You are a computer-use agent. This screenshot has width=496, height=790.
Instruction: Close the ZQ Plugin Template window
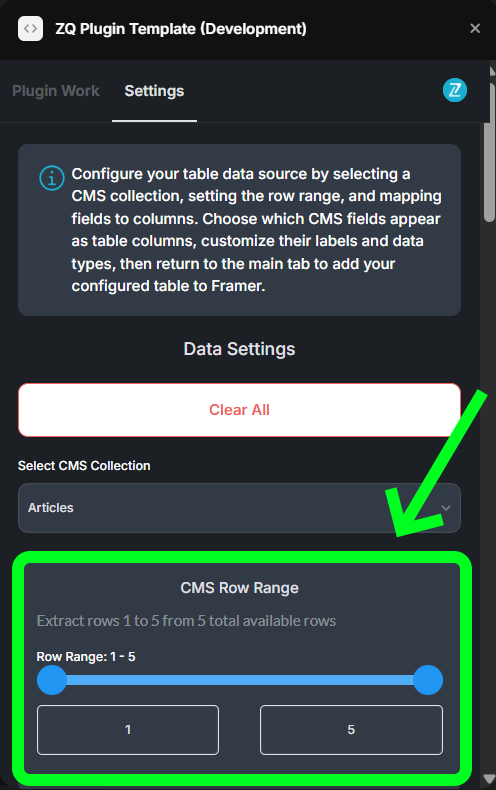475,29
